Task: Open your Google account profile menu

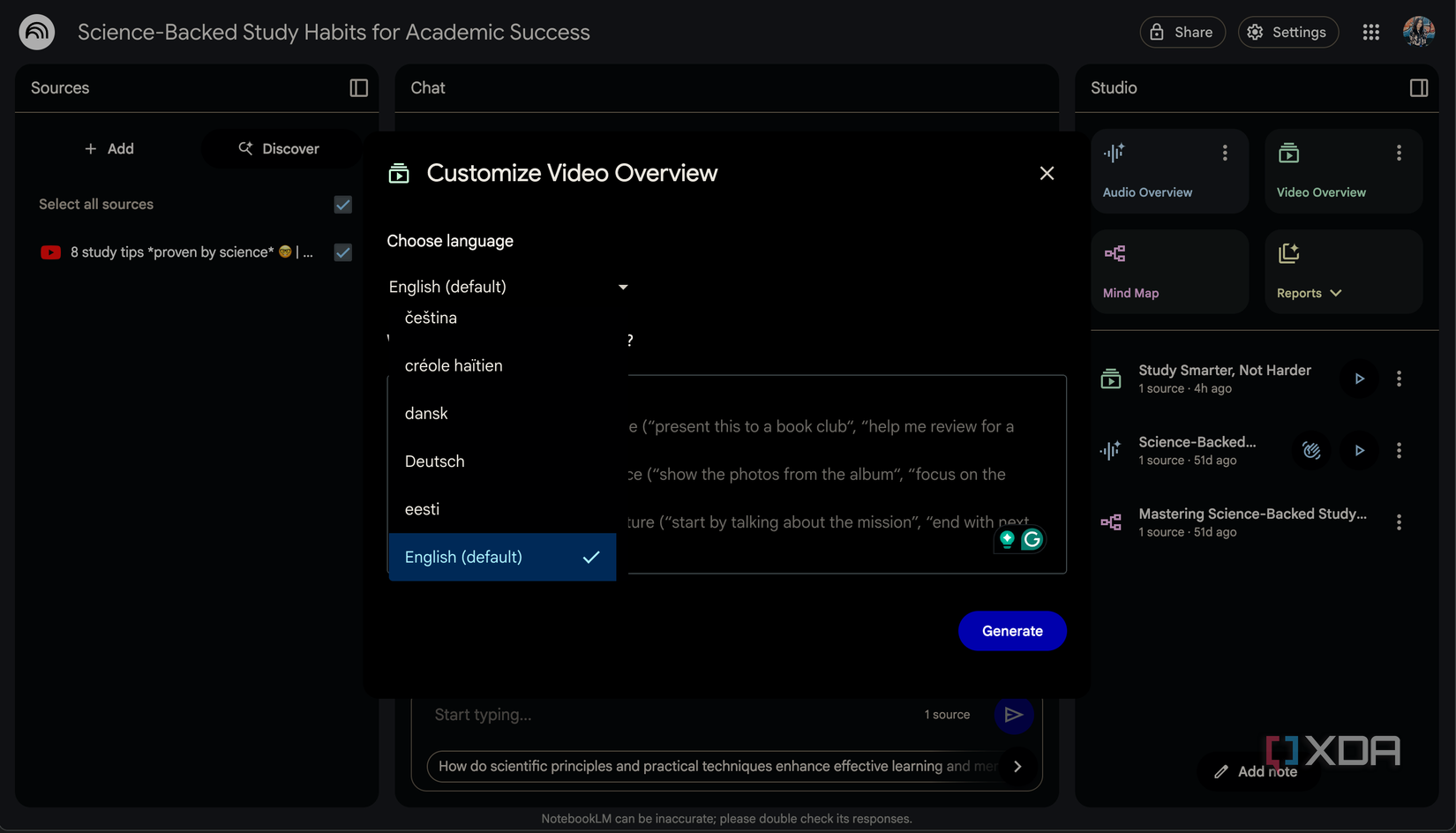Action: click(1418, 31)
